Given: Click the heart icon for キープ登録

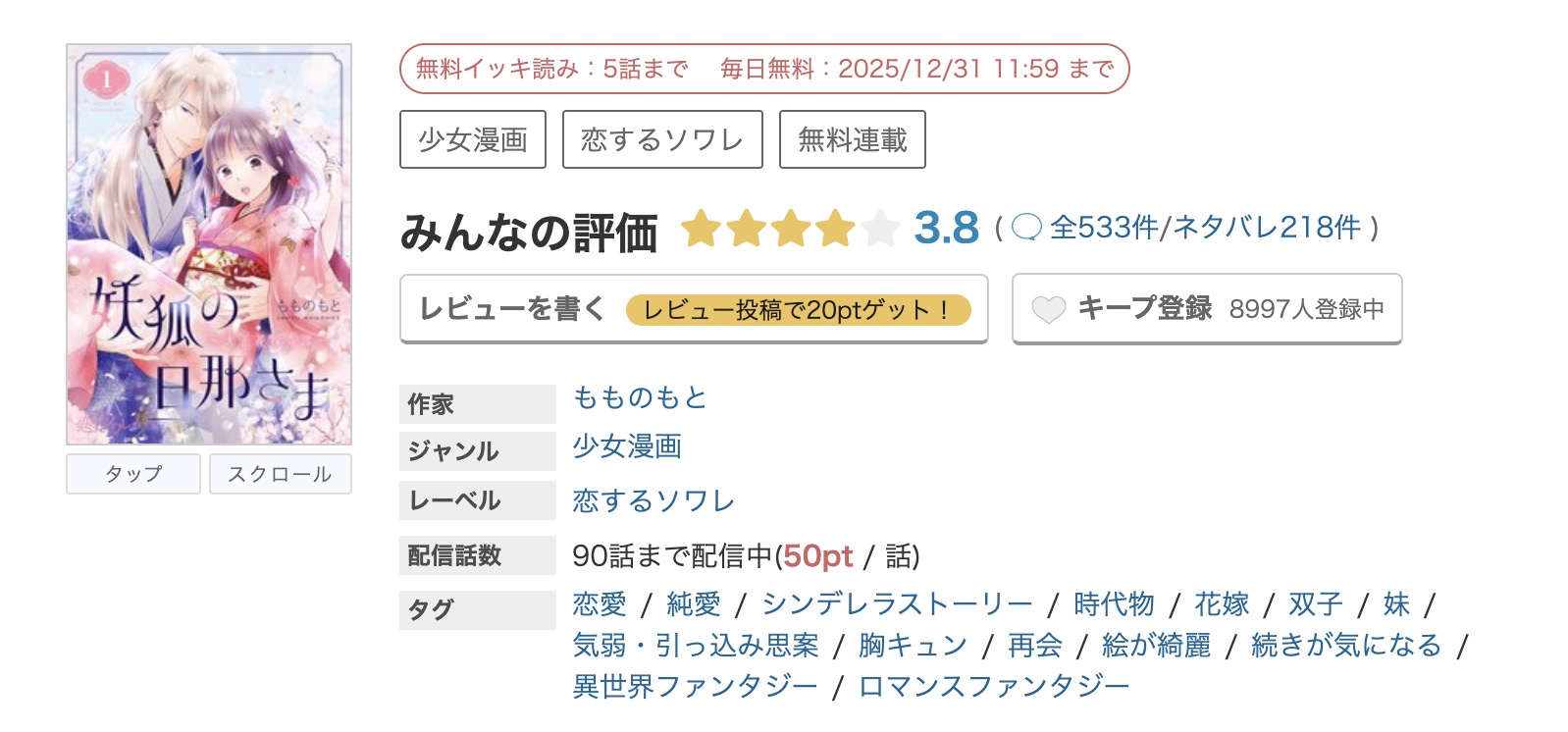Looking at the screenshot, I should click(1048, 310).
